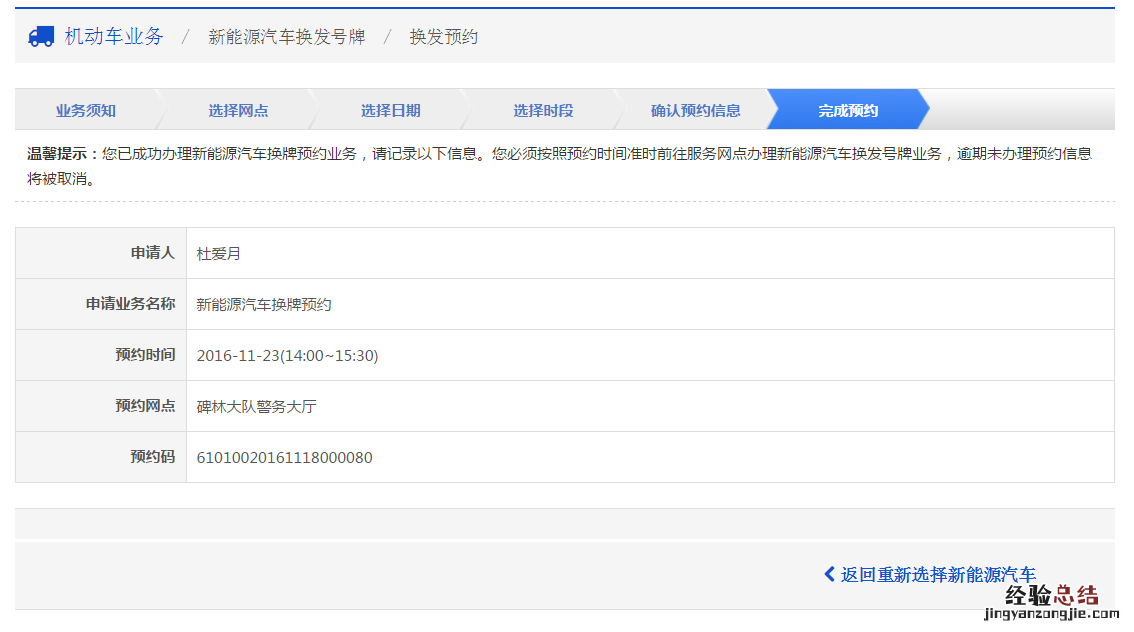Viewport: 1134px width, 632px height.
Task: Jump to the 确认预约信息 step
Action: (x=695, y=110)
